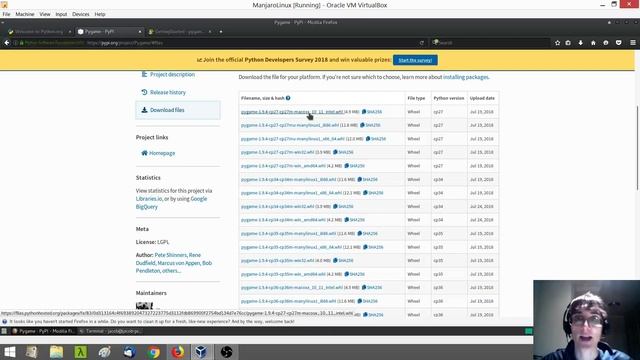
Task: Click the Homepage house icon in Project links
Action: pyautogui.click(x=144, y=153)
